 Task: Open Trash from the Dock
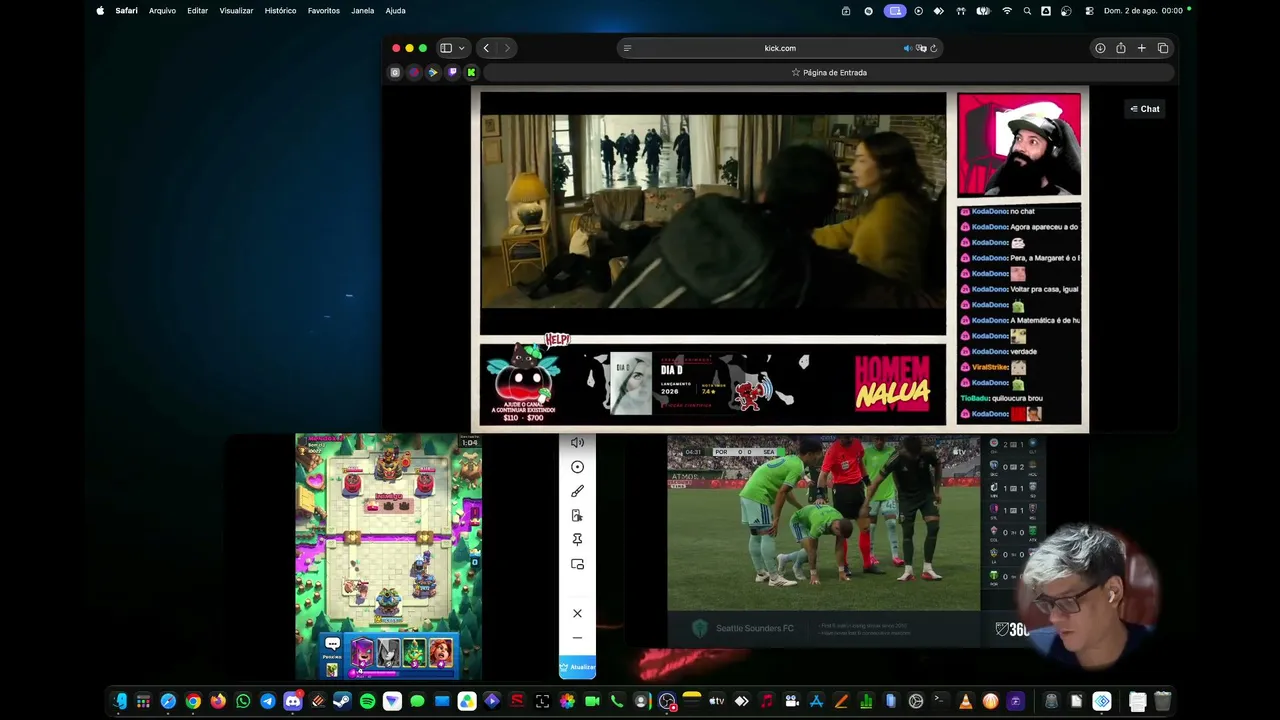pos(1163,701)
